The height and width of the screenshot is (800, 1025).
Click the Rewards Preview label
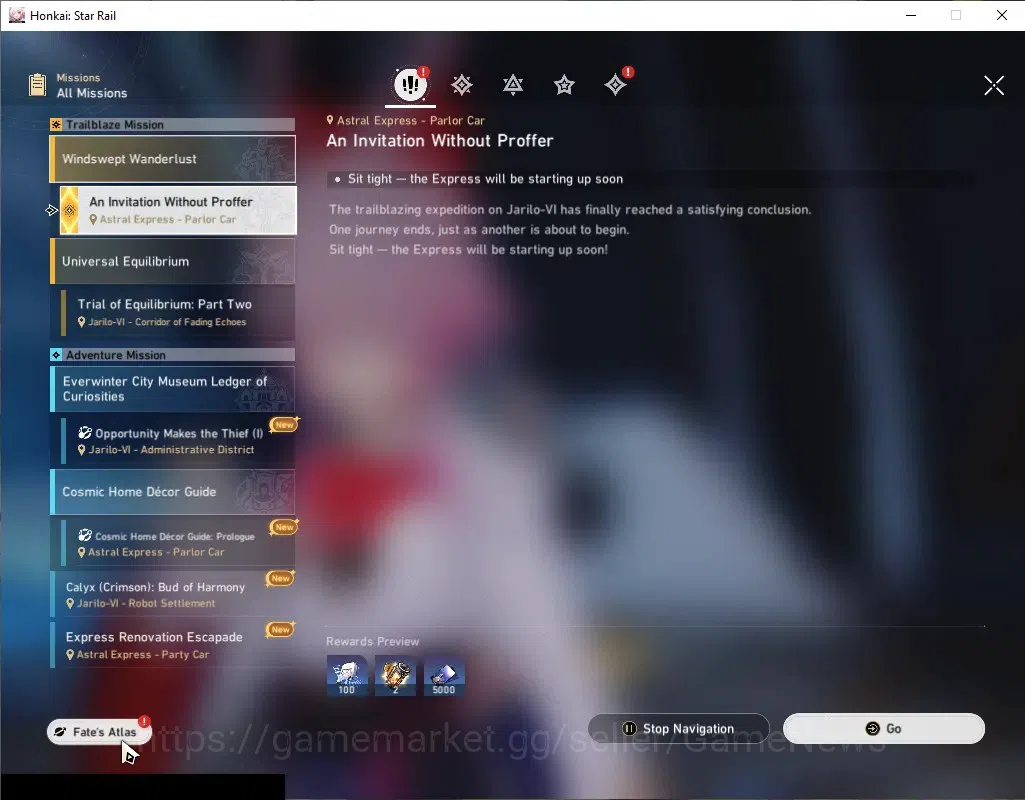tap(373, 641)
